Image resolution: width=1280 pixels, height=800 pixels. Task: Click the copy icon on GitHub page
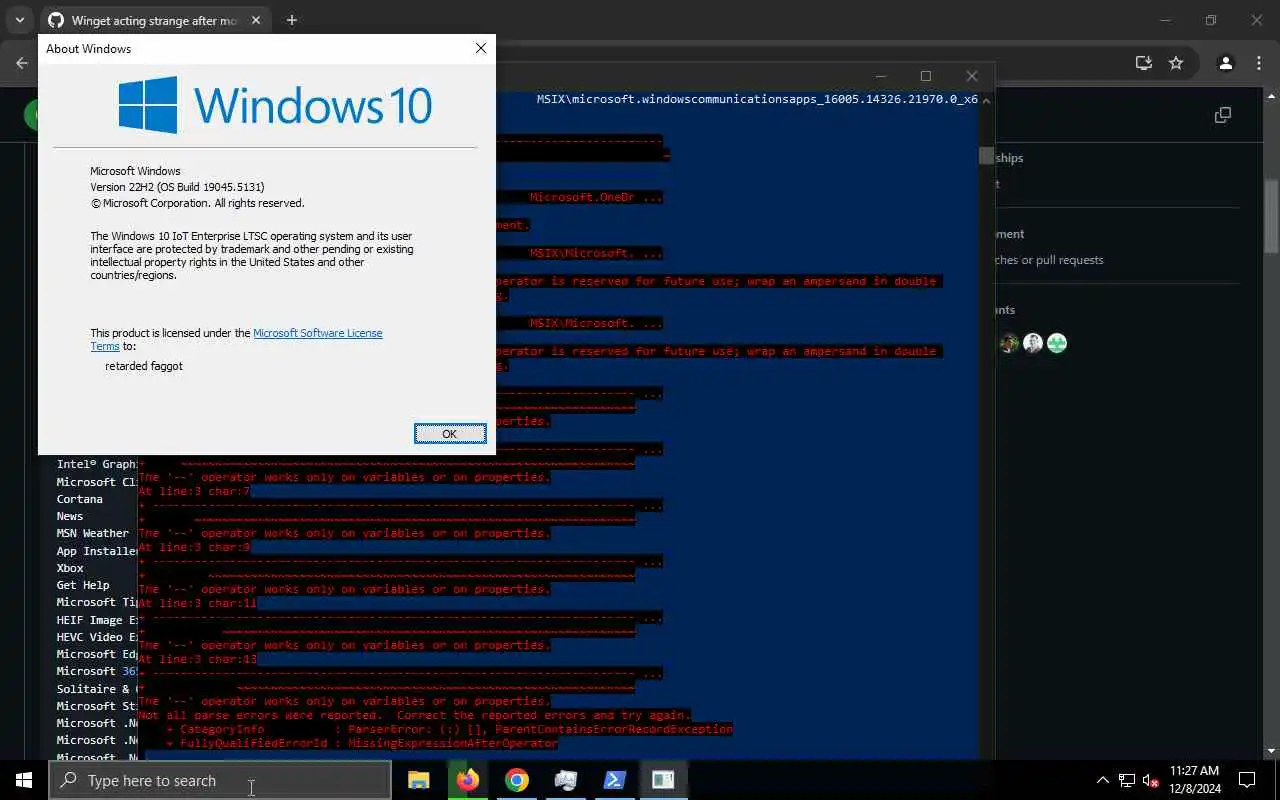tap(1222, 115)
